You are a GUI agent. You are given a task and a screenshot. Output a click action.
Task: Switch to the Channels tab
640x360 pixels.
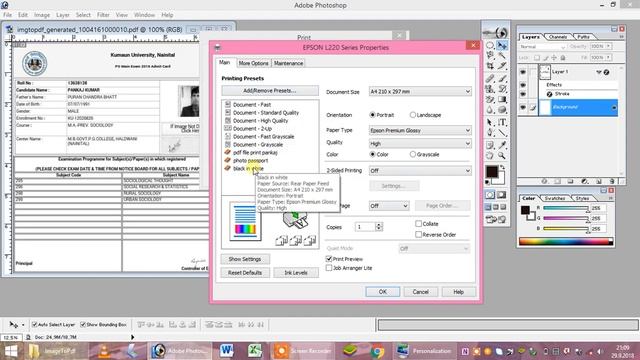pos(558,37)
